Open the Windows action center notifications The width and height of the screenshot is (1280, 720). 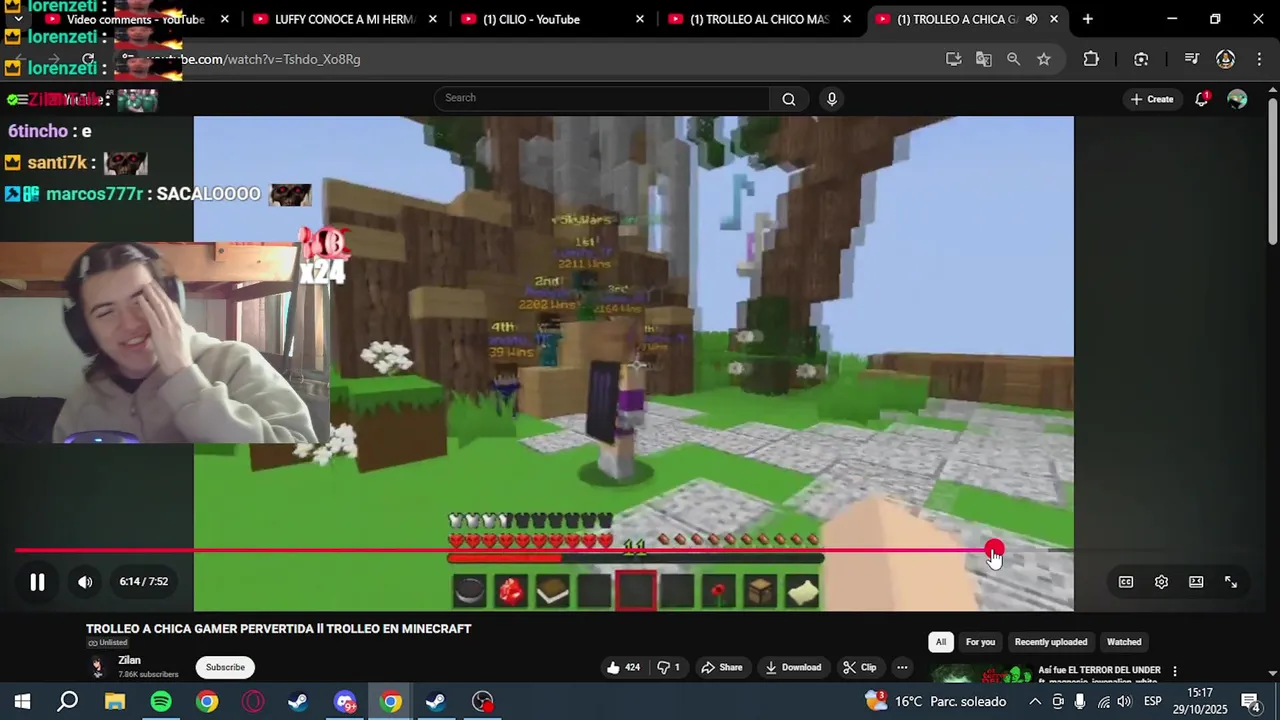click(1250, 702)
